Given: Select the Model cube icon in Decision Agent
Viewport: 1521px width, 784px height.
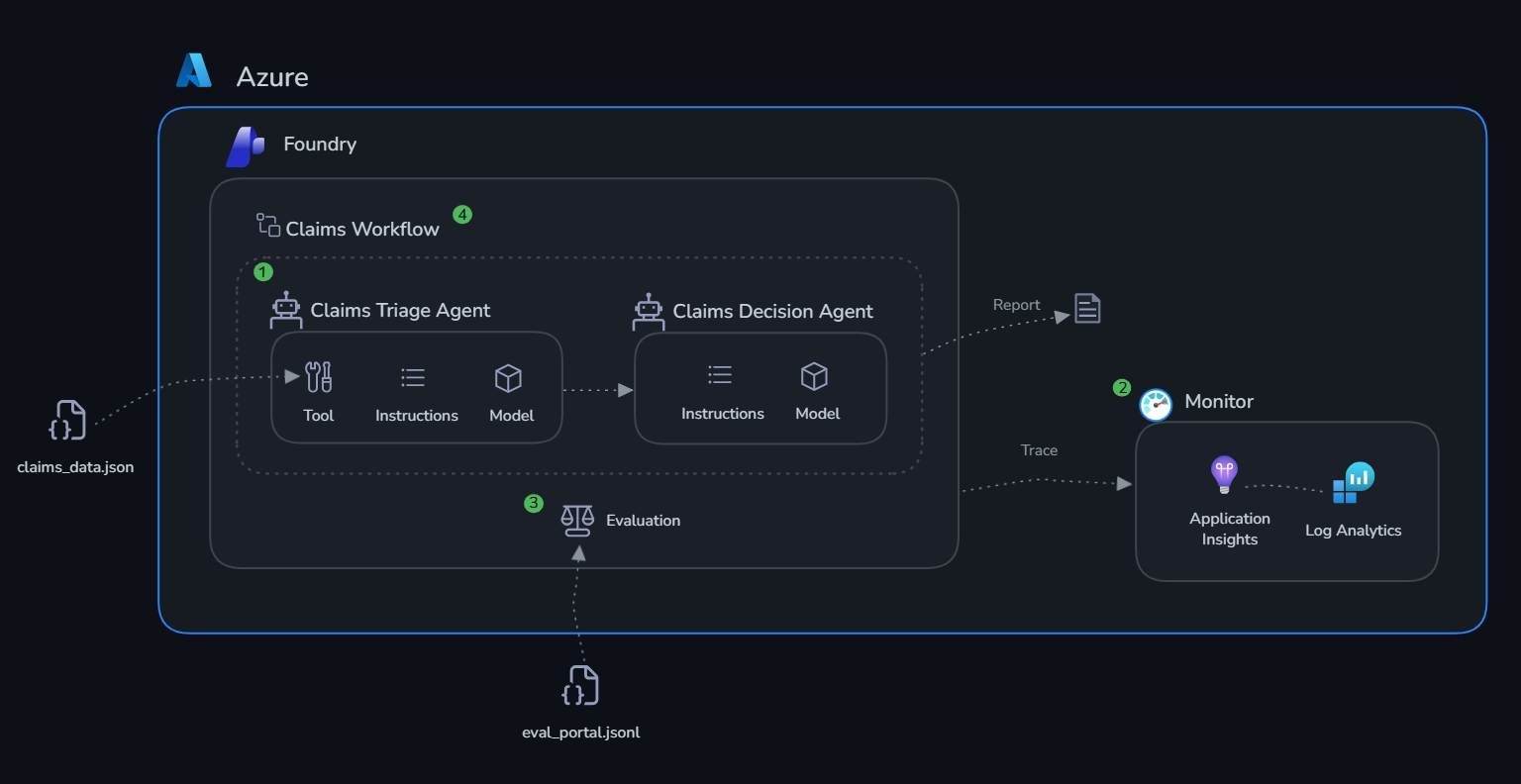Looking at the screenshot, I should point(814,376).
